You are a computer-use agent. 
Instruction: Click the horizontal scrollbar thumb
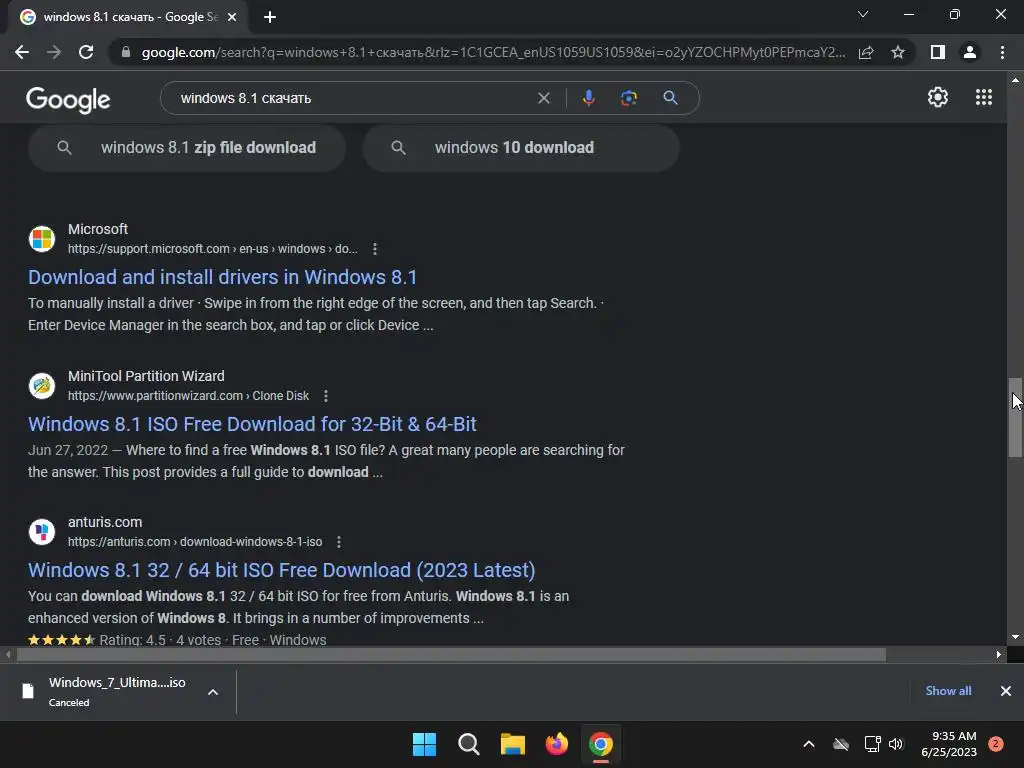coord(451,654)
